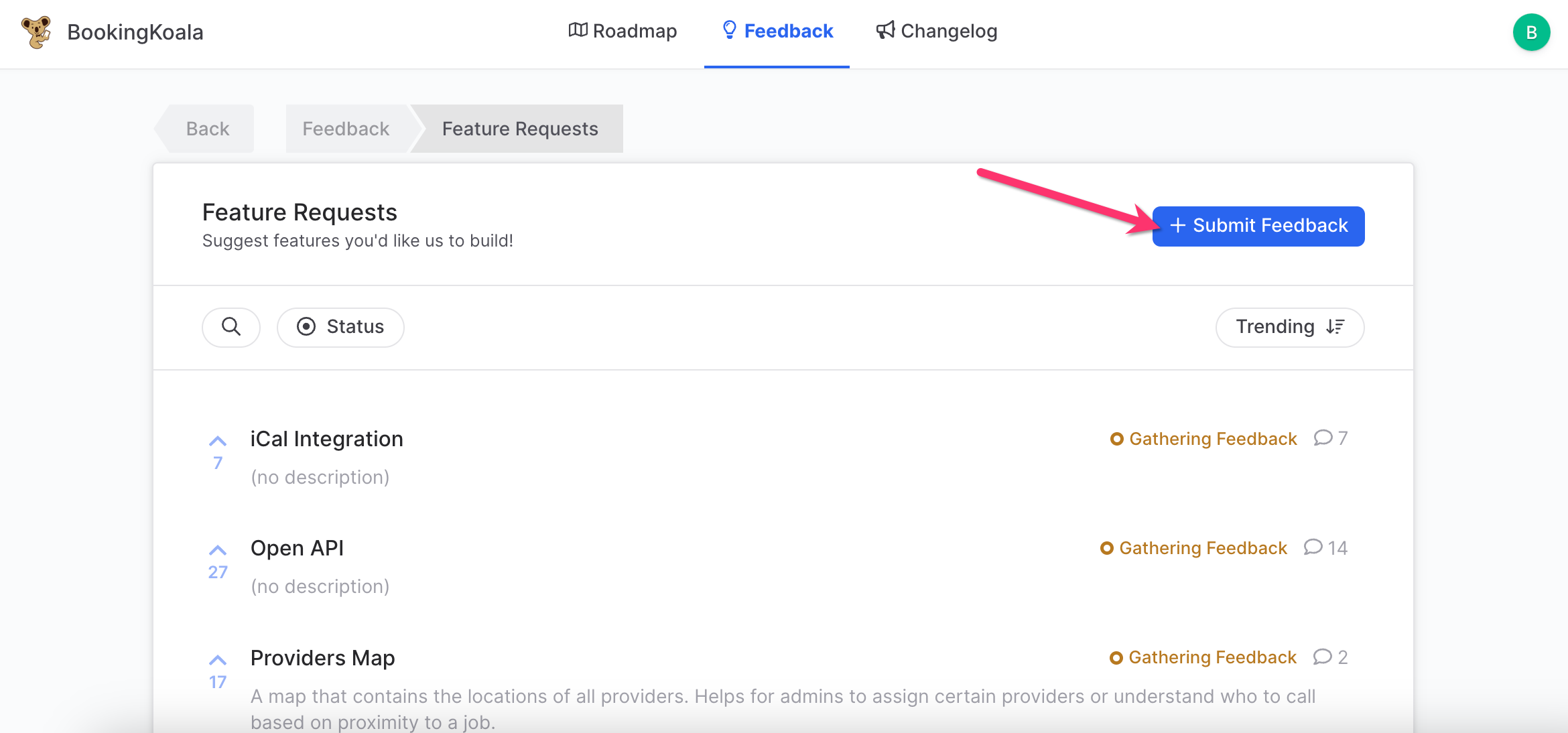This screenshot has width=1568, height=733.
Task: Upvote the Open API request
Action: coord(218,551)
